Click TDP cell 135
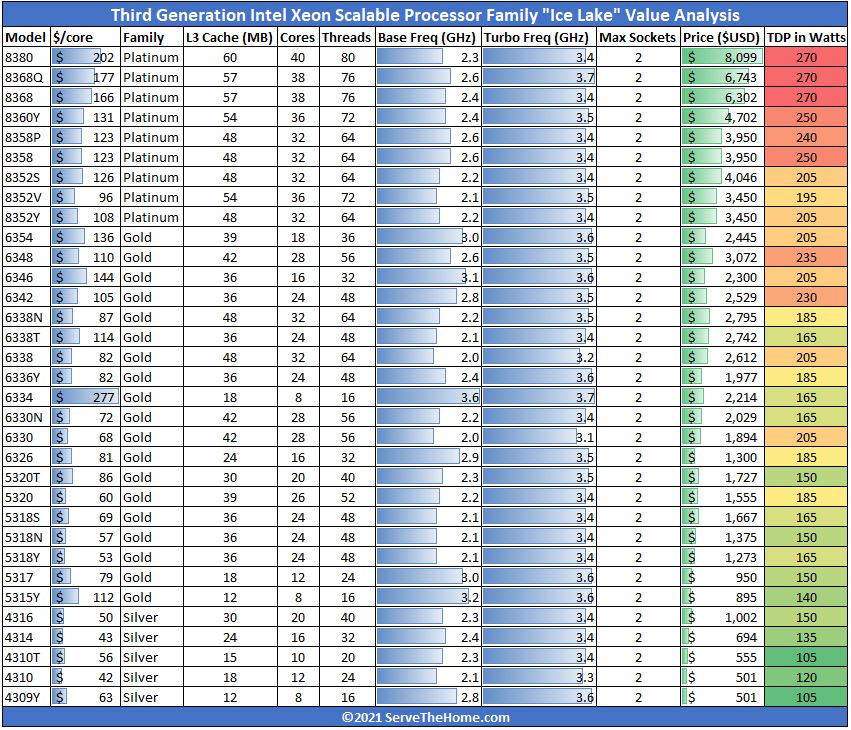Image resolution: width=851 pixels, height=730 pixels. 806,637
